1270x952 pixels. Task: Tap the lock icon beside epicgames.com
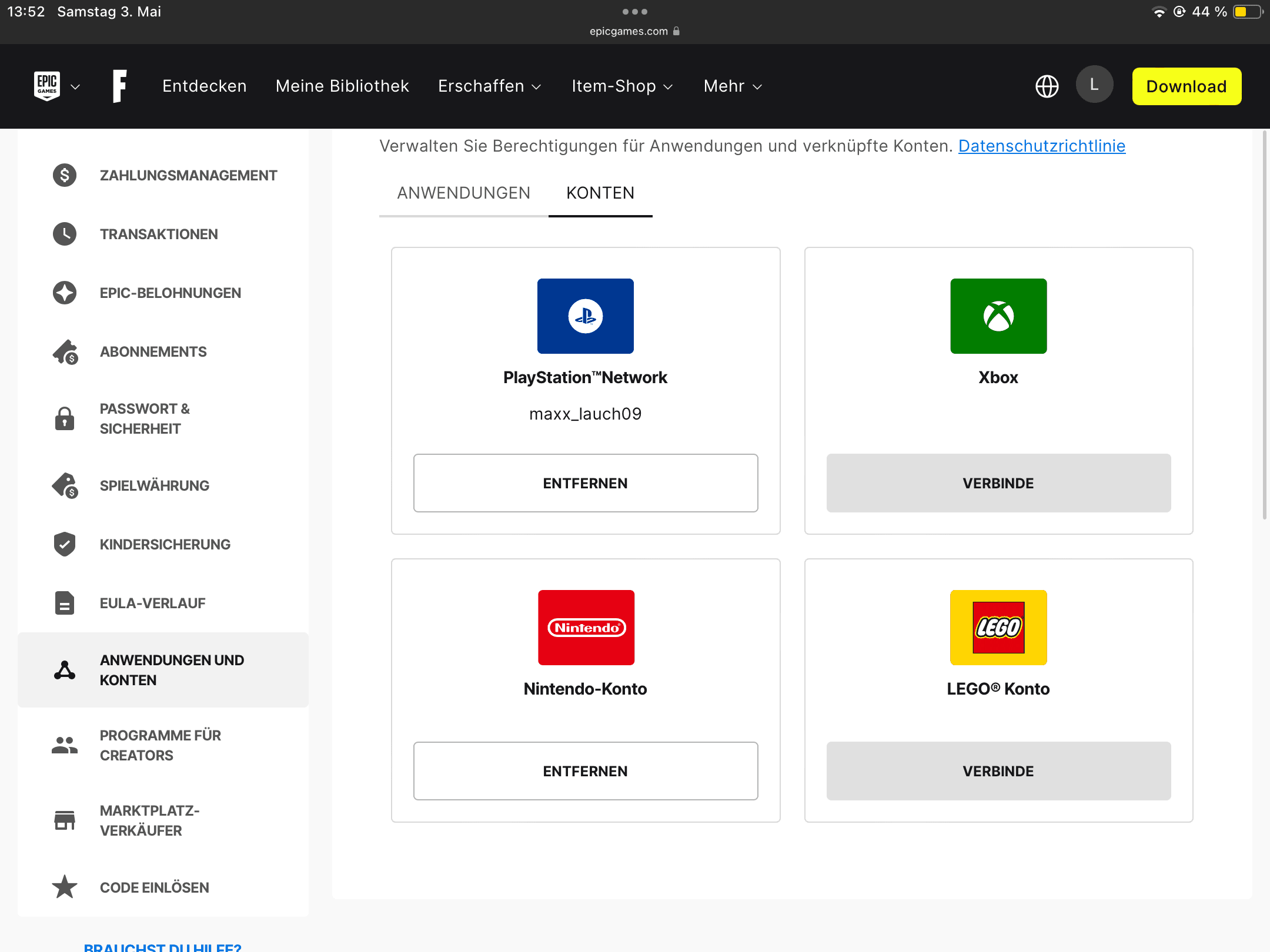pos(676,31)
